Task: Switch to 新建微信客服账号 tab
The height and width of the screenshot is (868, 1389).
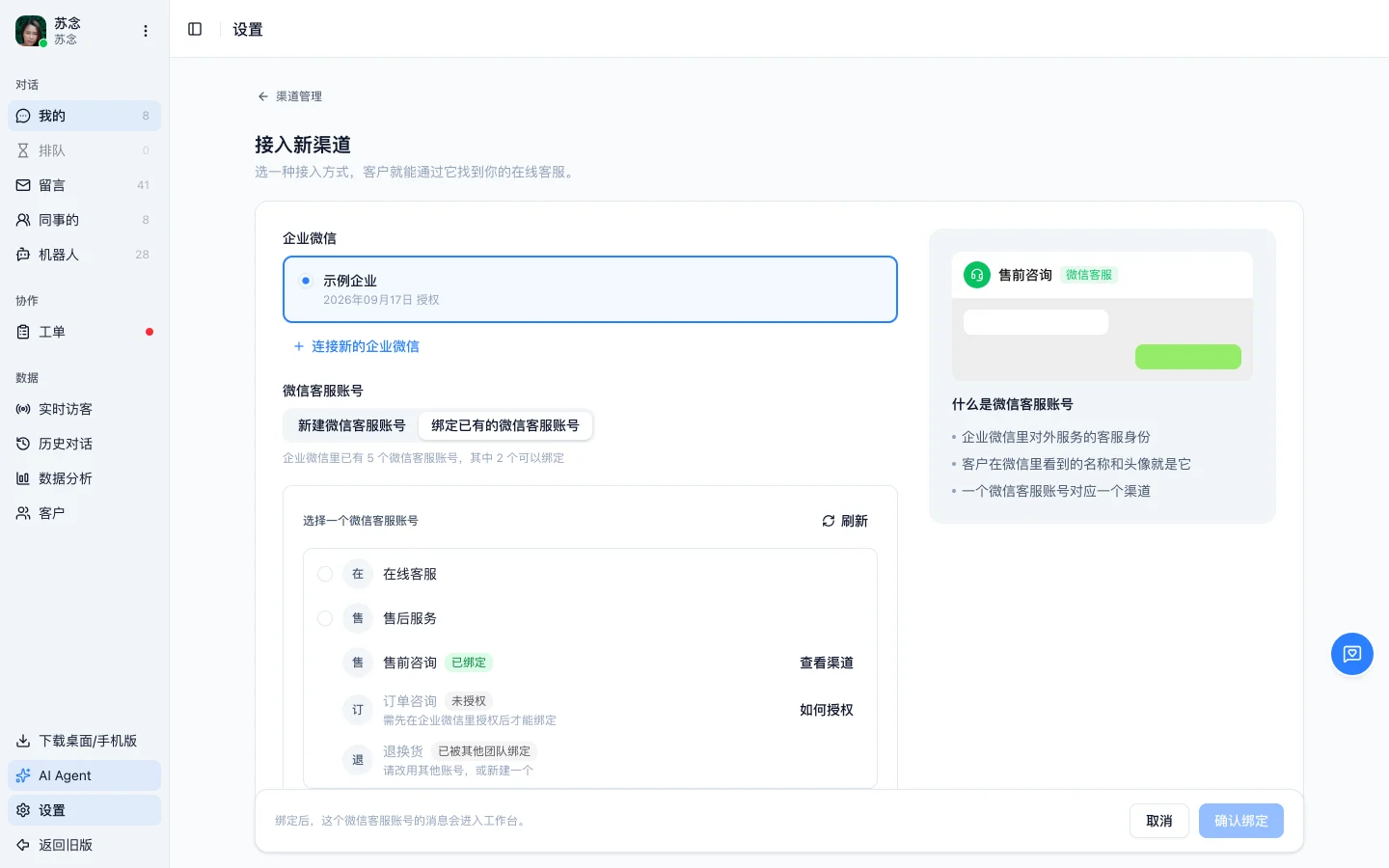Action: click(352, 425)
